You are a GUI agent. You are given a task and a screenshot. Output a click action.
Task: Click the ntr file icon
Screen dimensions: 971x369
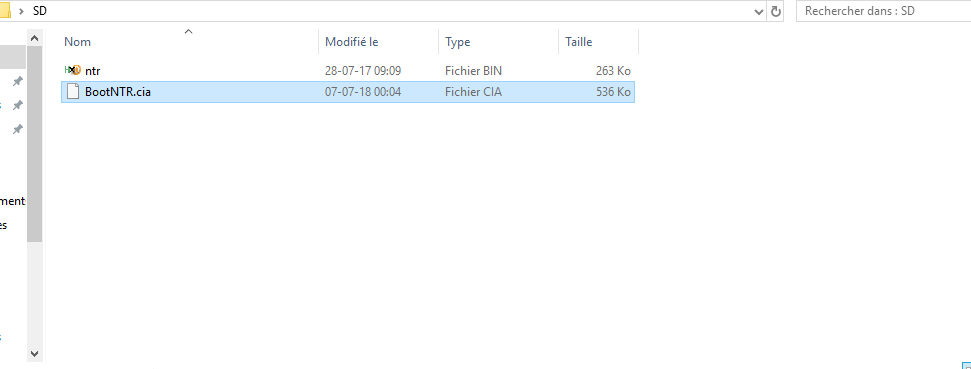click(x=72, y=70)
